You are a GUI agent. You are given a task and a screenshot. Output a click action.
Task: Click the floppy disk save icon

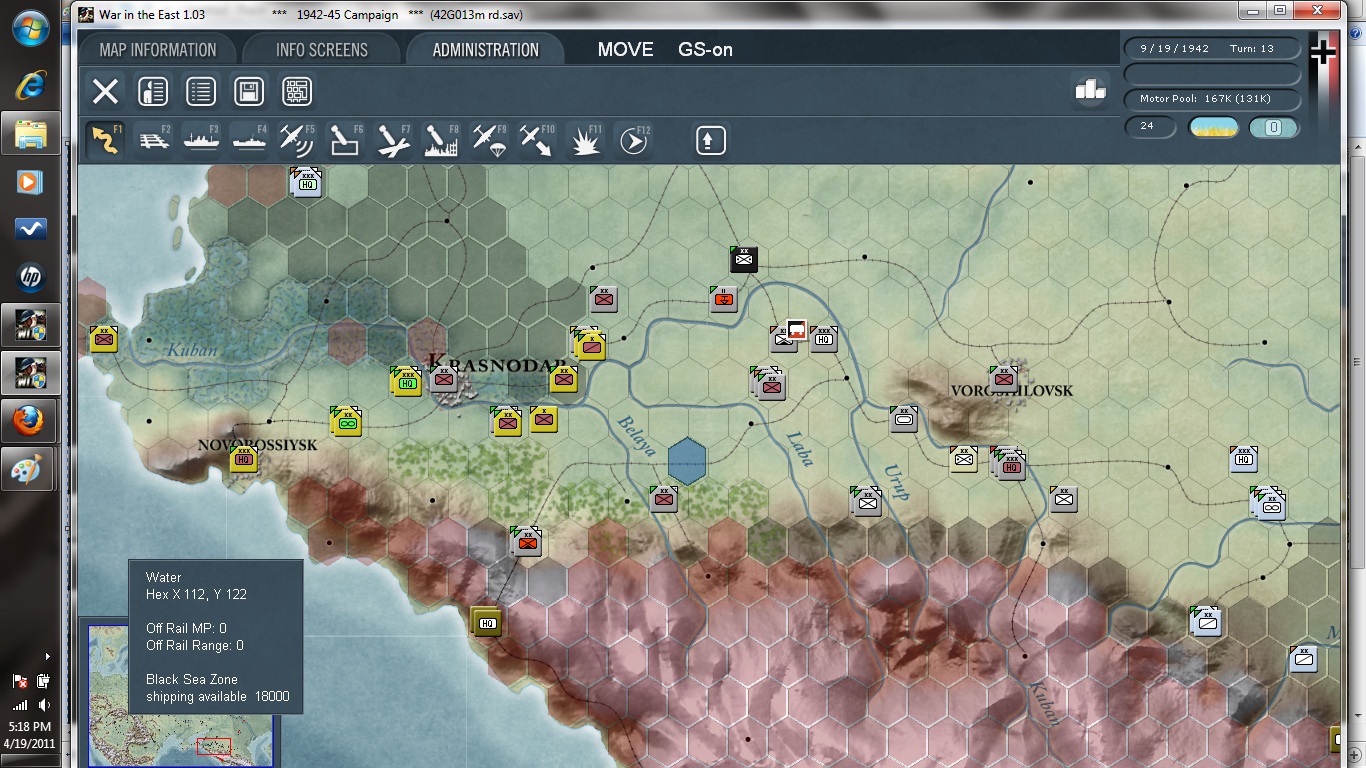(x=249, y=92)
